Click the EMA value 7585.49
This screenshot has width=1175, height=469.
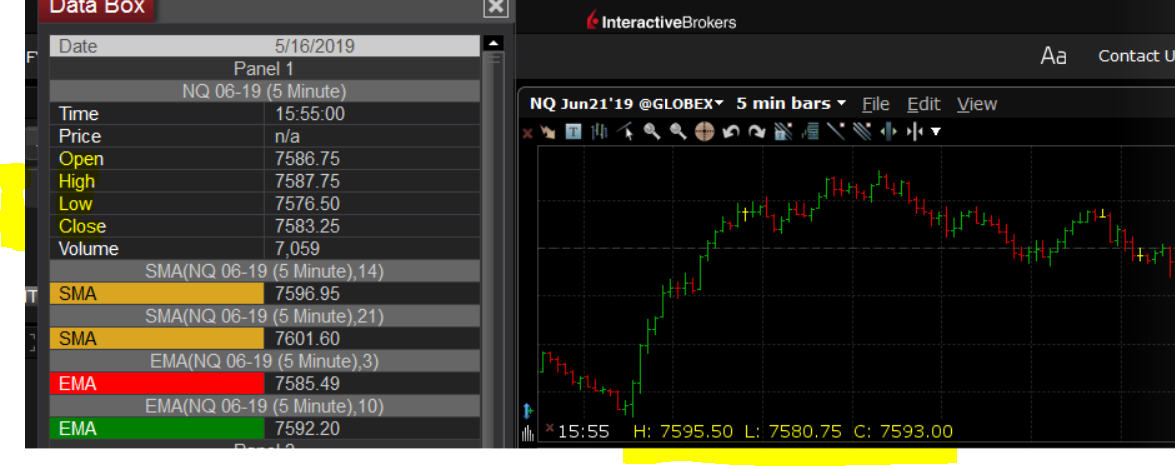click(307, 384)
